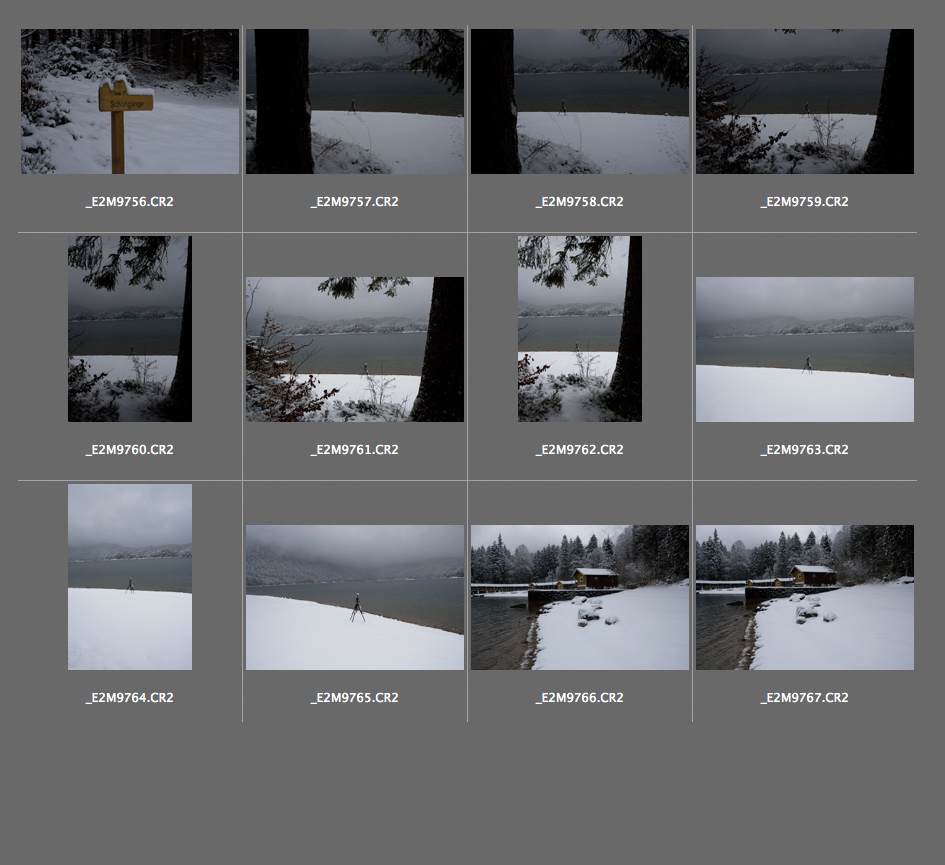Select the _E2M9761.CR2 filename label
The image size is (945, 865).
click(x=355, y=450)
